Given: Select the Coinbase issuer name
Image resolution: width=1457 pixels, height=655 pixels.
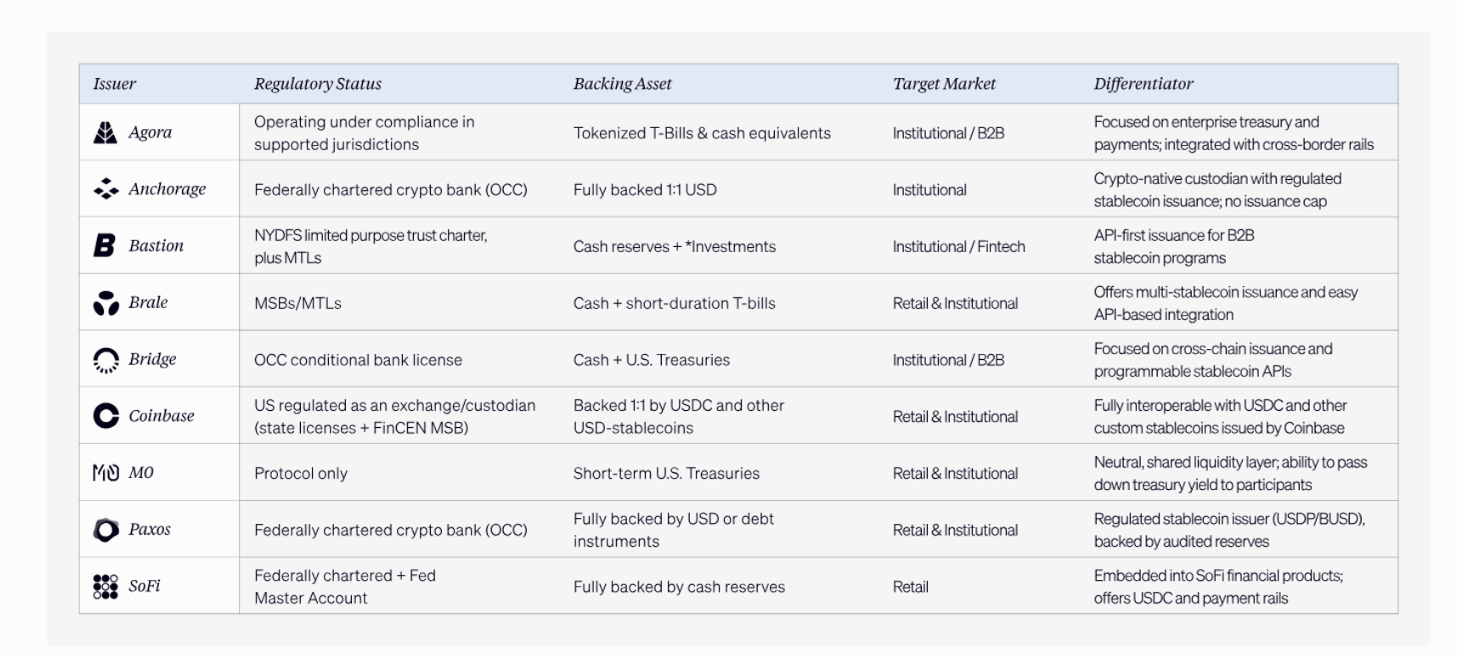Looking at the screenshot, I should (x=163, y=416).
